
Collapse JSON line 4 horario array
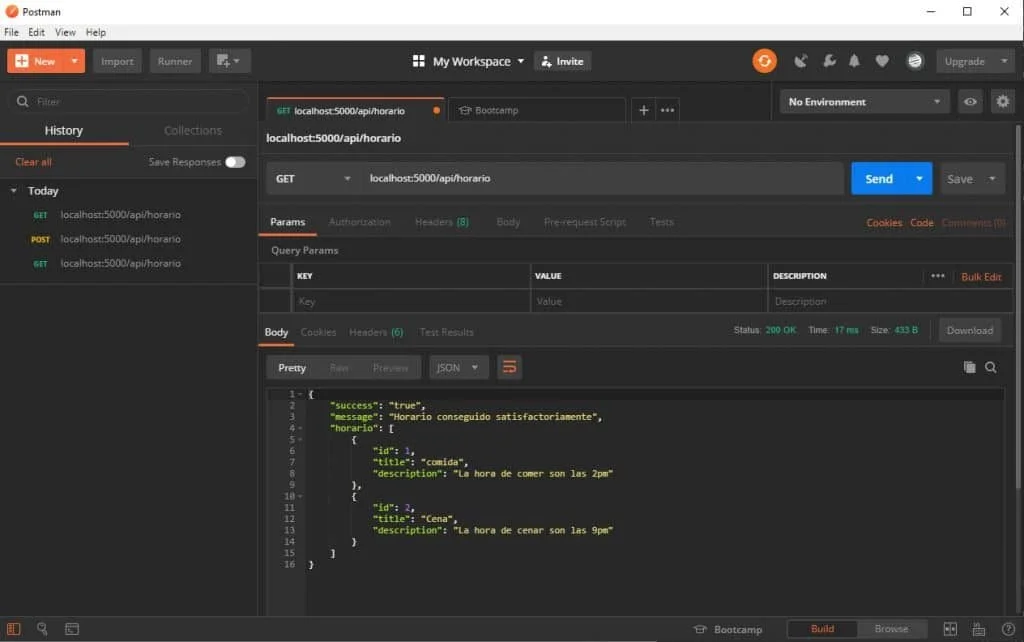click(300, 428)
